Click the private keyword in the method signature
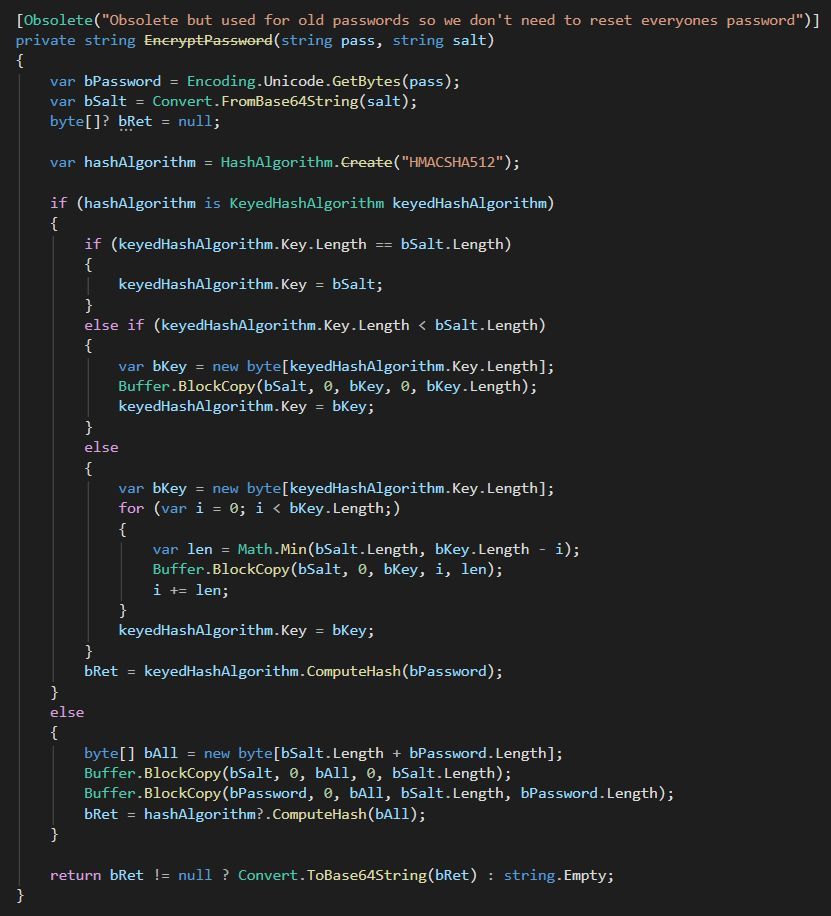This screenshot has height=916, width=831. pos(45,40)
